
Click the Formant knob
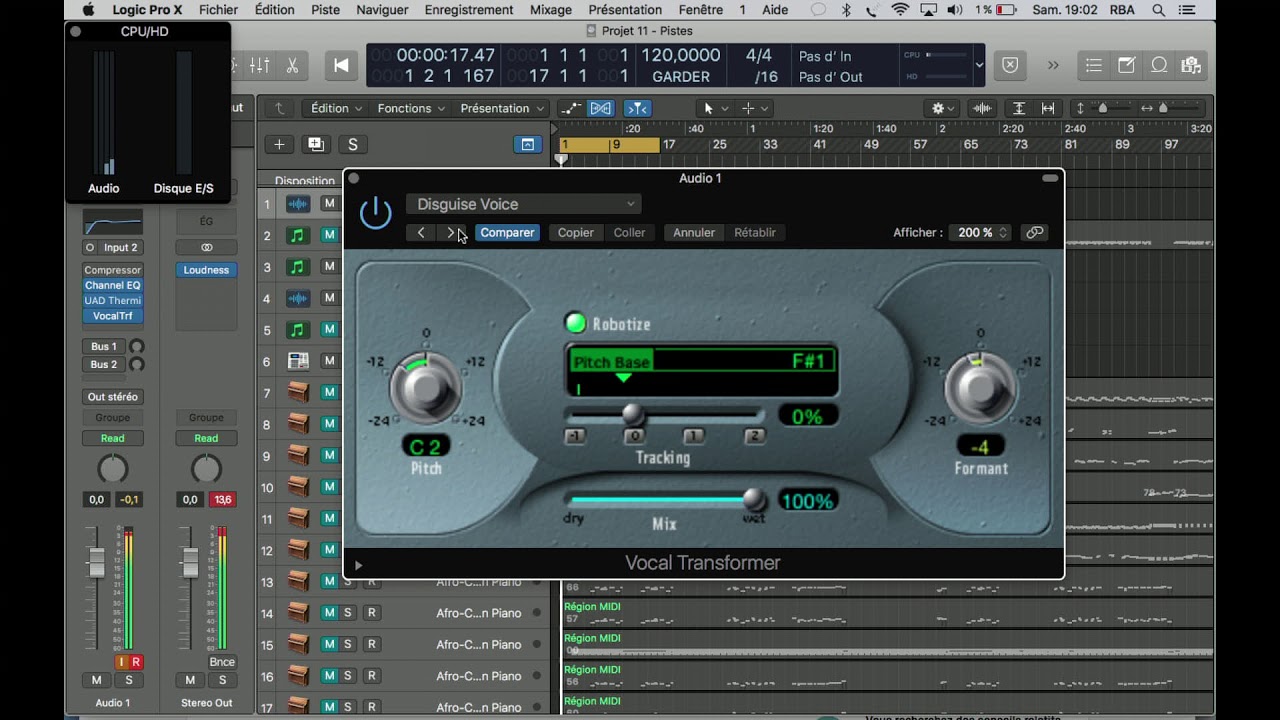pos(980,388)
